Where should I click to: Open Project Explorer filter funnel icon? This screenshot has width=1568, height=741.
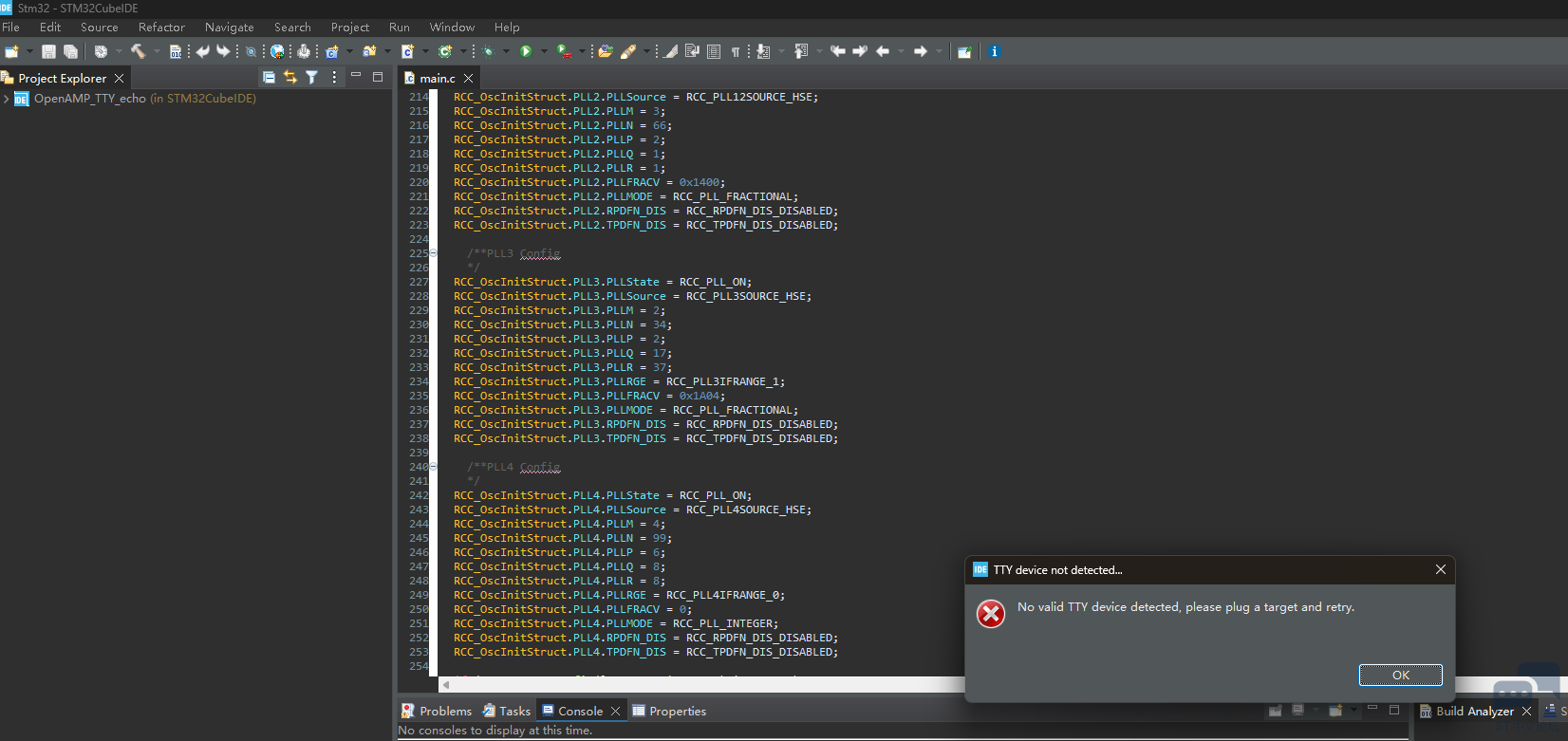311,78
